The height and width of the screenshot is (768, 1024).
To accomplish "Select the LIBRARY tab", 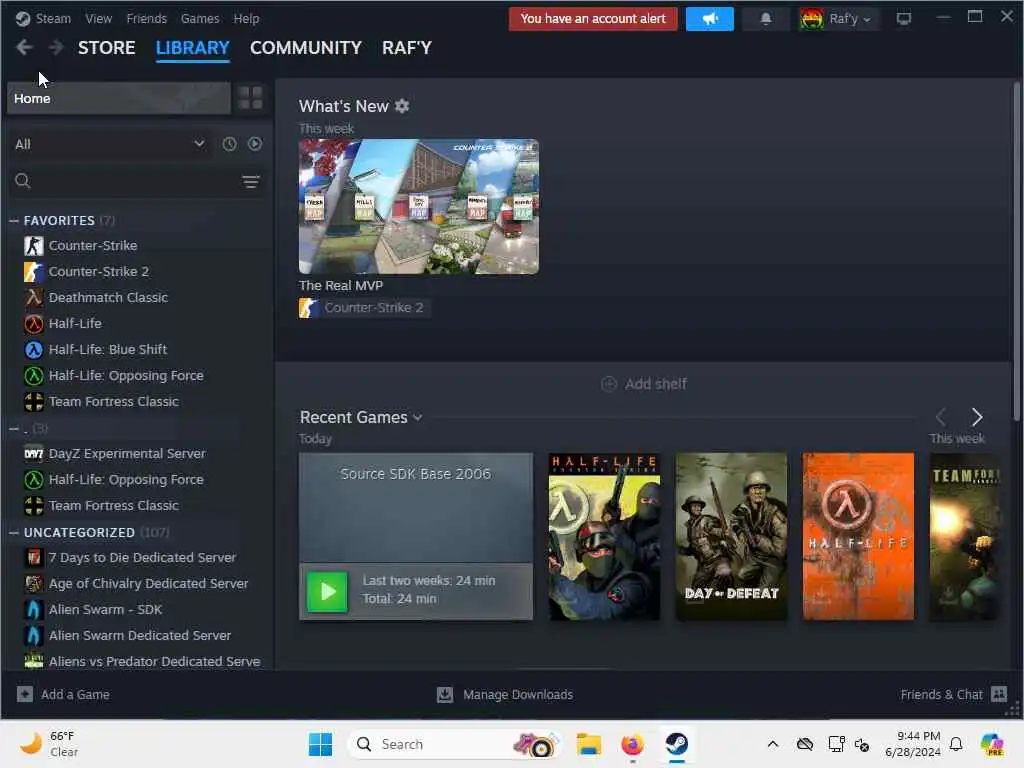I will coord(193,48).
